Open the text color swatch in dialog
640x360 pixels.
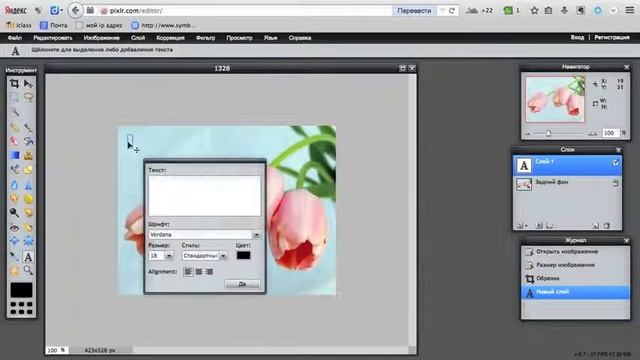243,256
